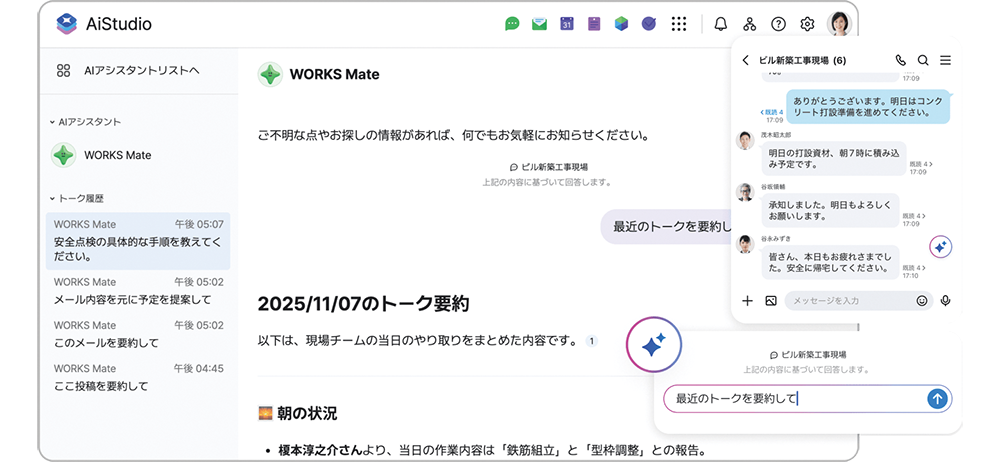
Task: Click the AI sparkle button beside chat messages
Action: (x=941, y=248)
